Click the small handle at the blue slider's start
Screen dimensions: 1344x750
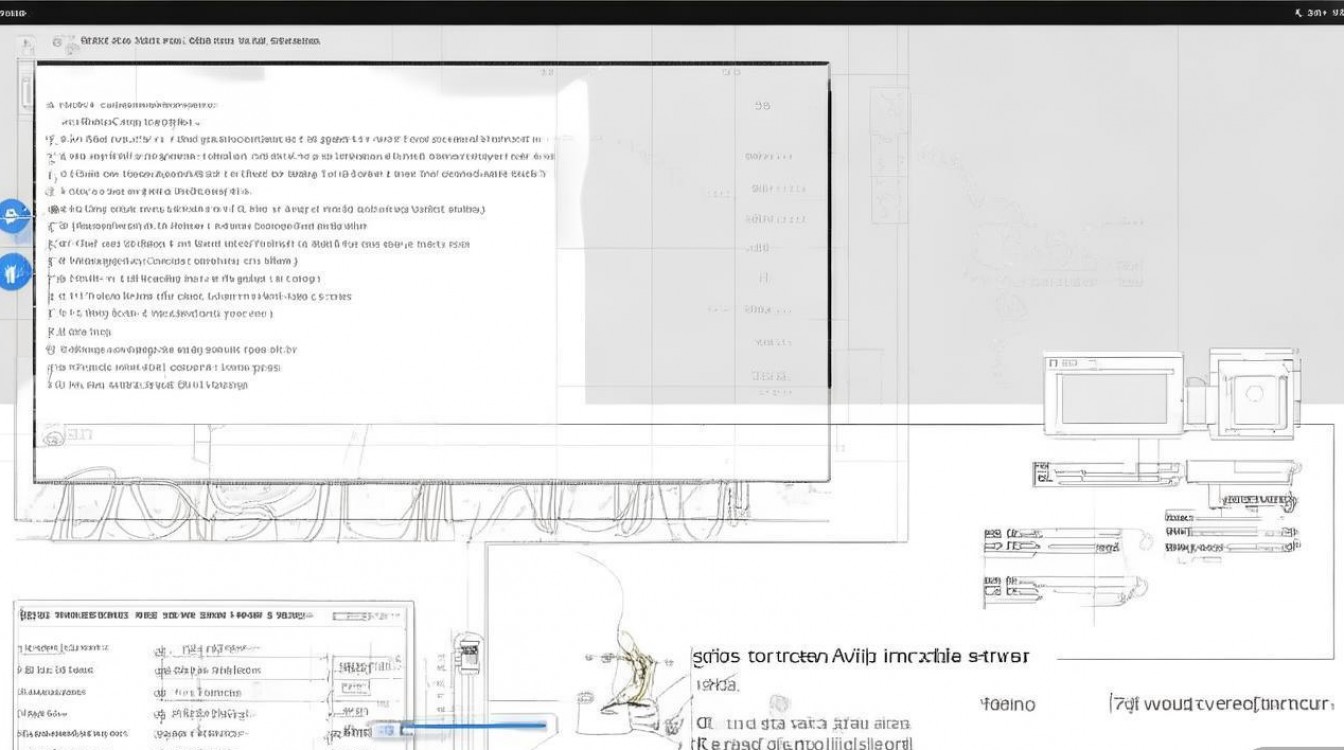(x=378, y=730)
